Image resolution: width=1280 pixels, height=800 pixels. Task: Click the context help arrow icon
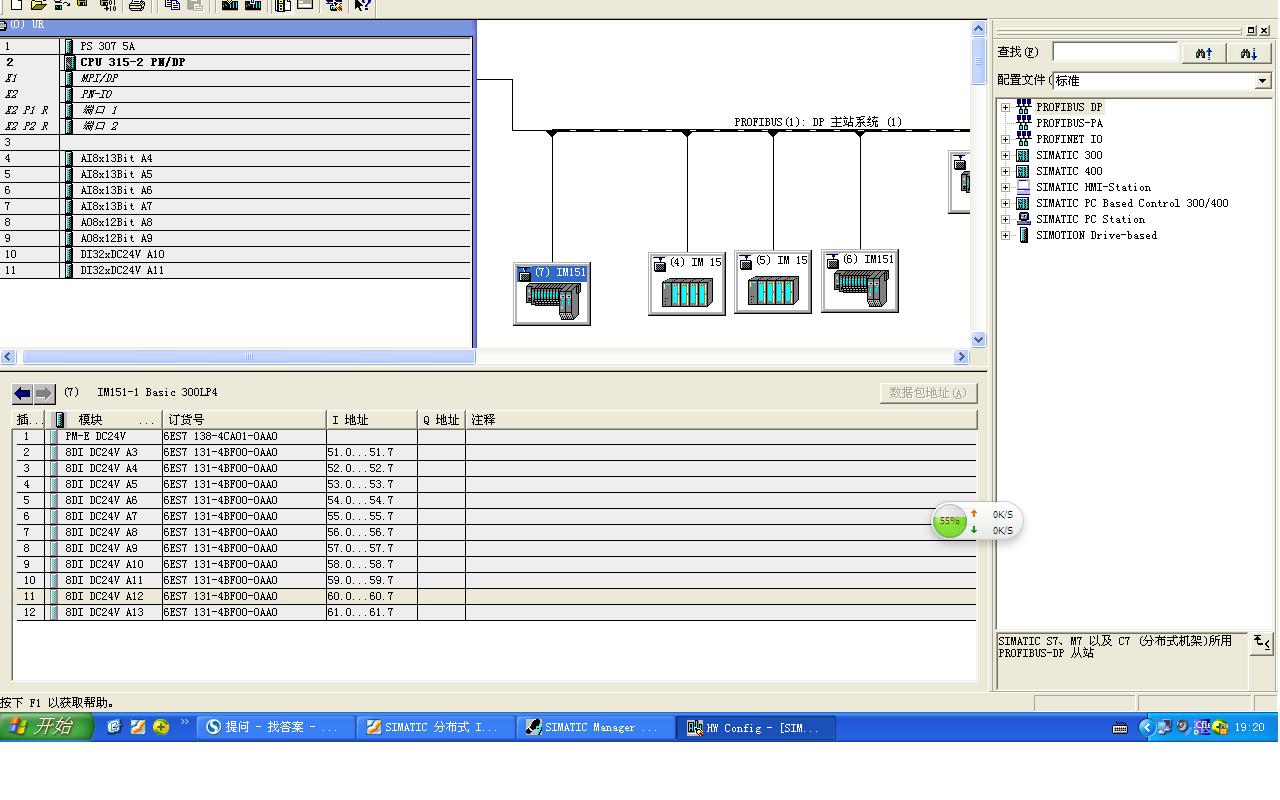pyautogui.click(x=362, y=5)
